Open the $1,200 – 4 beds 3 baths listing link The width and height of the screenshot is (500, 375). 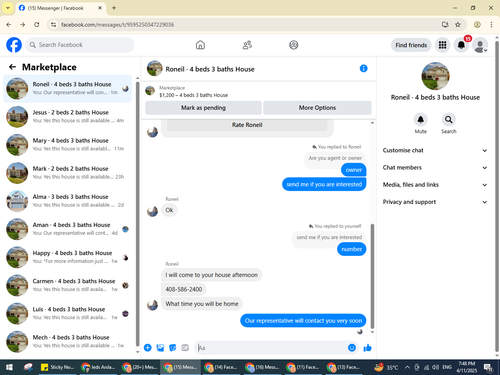(194, 95)
